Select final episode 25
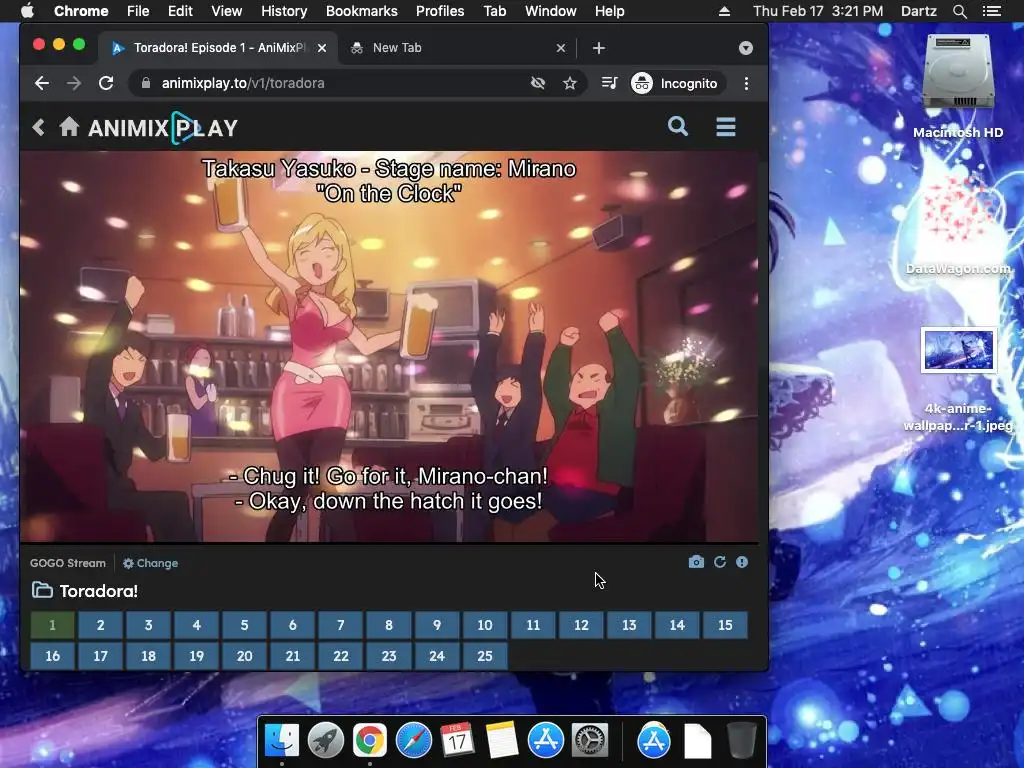This screenshot has height=768, width=1024. coord(485,656)
